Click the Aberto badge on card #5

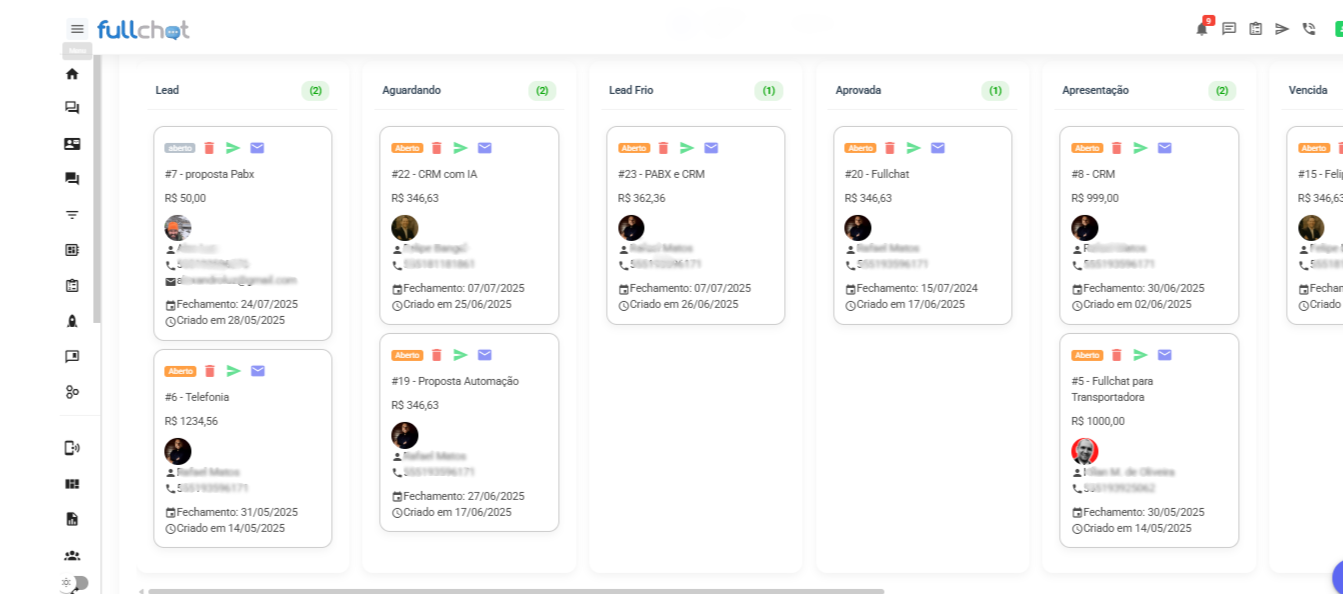coord(1087,355)
